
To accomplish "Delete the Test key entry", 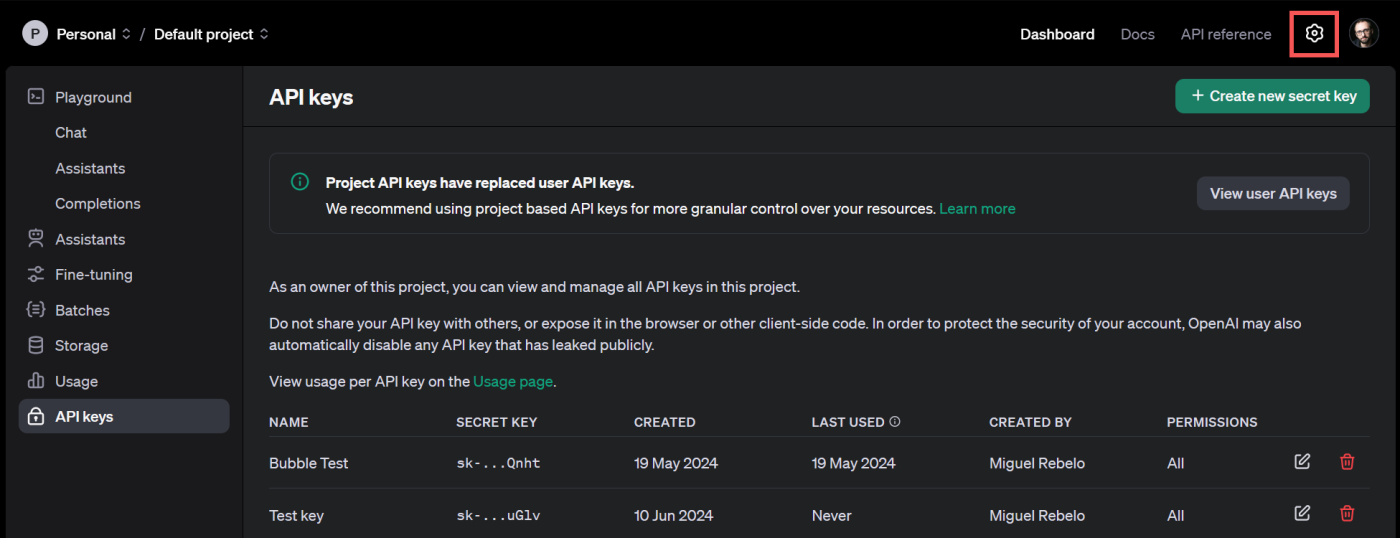I will tap(1347, 514).
